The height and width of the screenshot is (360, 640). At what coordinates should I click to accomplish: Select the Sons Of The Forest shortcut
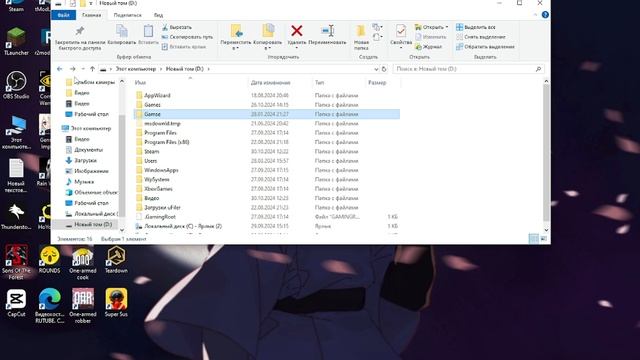pos(16,262)
